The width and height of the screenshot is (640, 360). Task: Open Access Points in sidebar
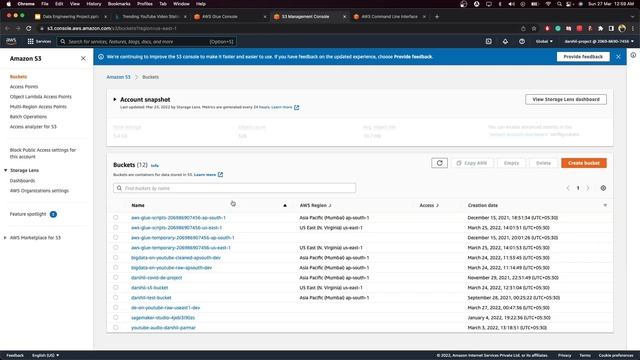tap(24, 87)
